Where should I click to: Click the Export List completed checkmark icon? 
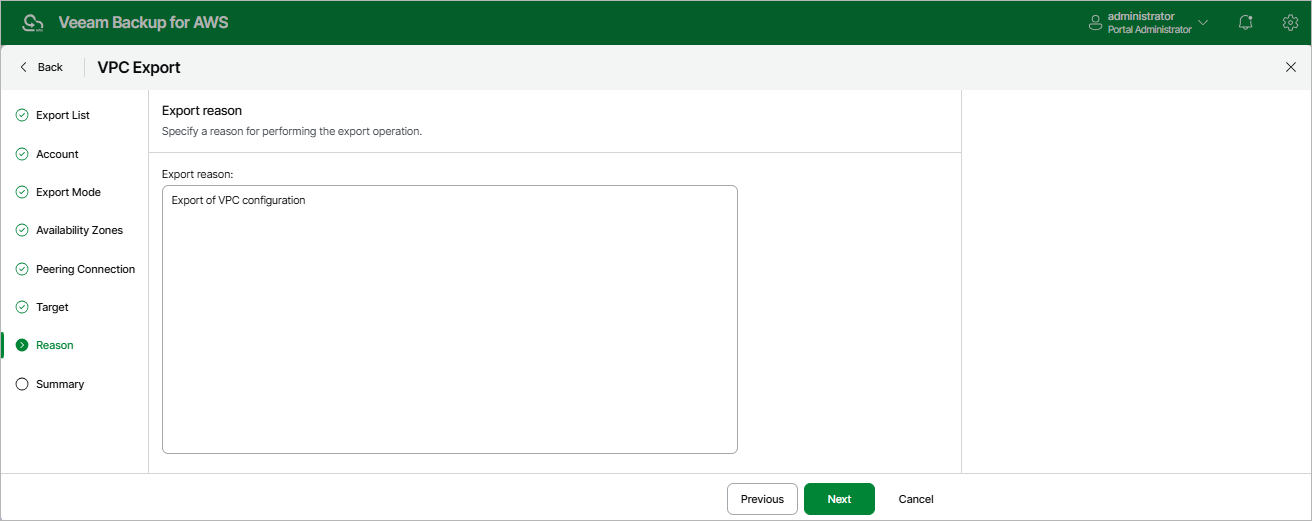pos(22,115)
